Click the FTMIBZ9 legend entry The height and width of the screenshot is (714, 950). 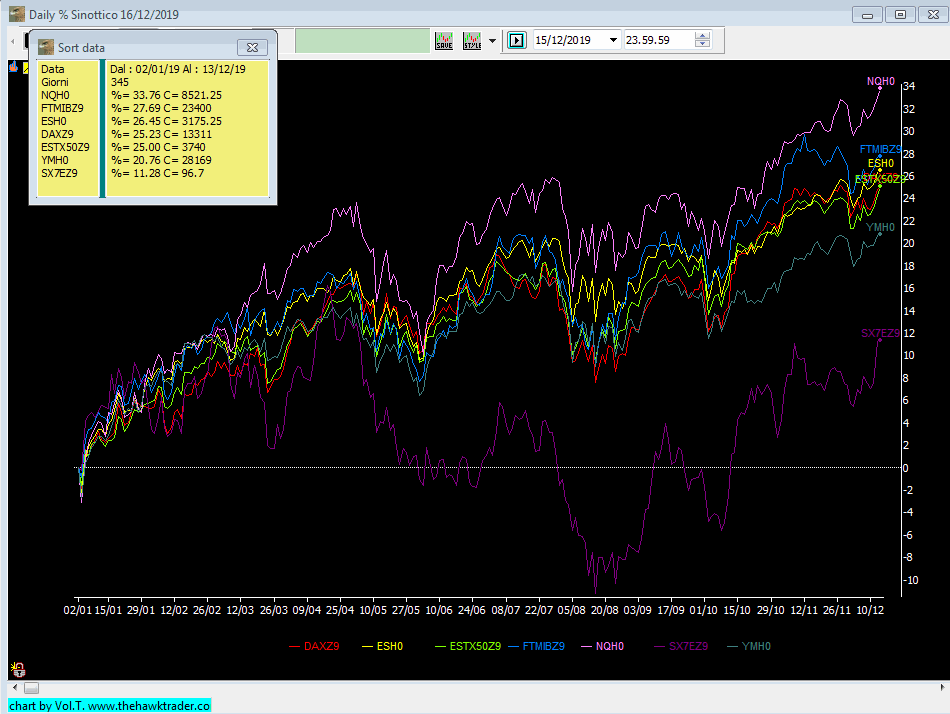pos(536,646)
